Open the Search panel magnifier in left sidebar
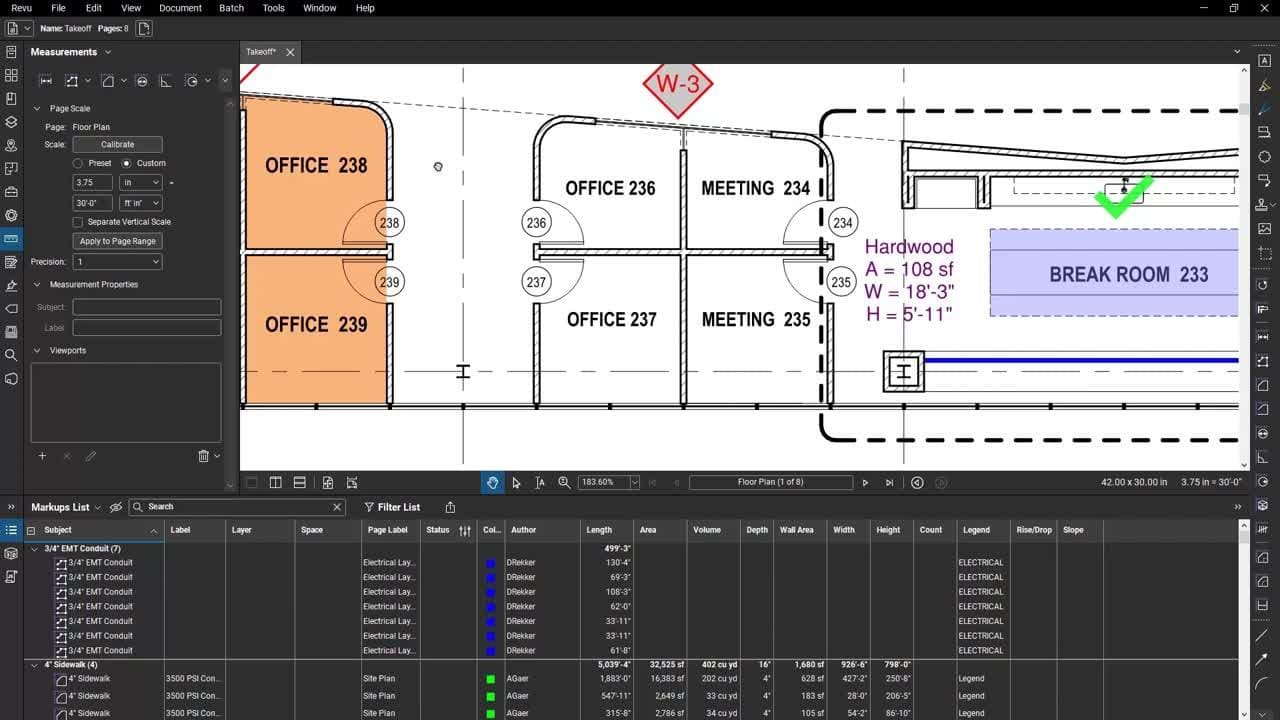The height and width of the screenshot is (720, 1280). pyautogui.click(x=11, y=355)
